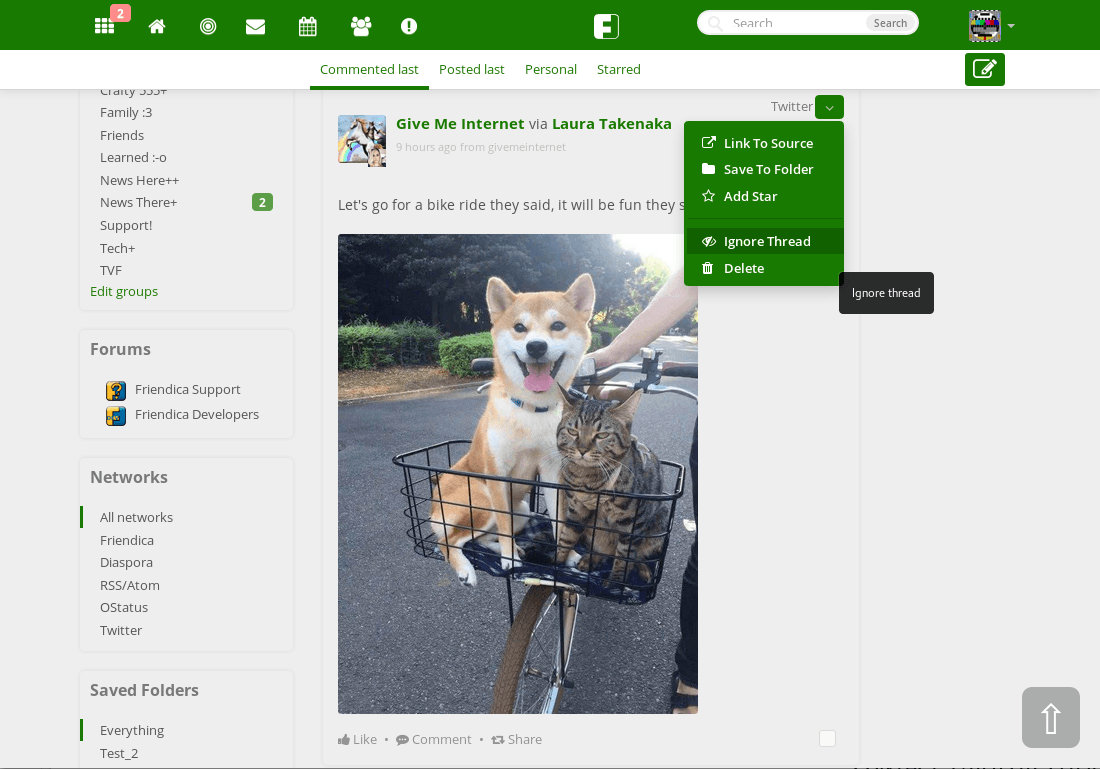Like the bike ride post
This screenshot has width=1100, height=769.
pyautogui.click(x=357, y=739)
